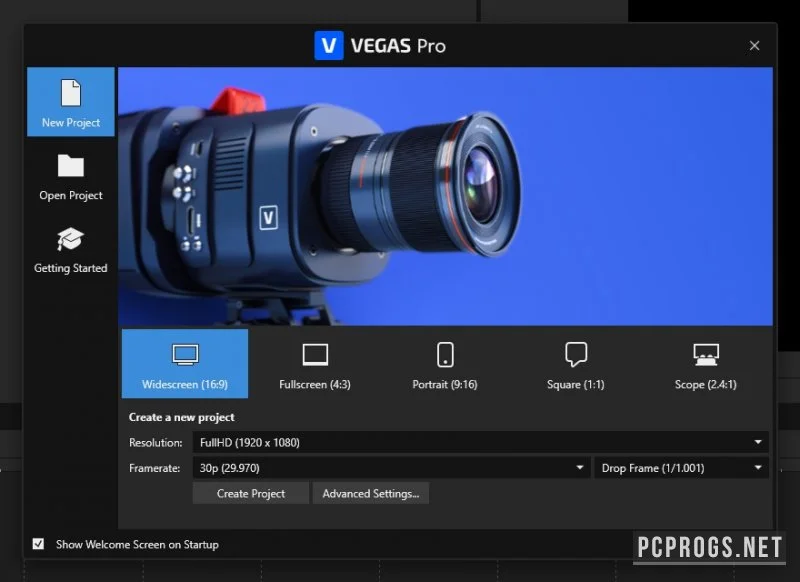
Task: Click the camera banner image
Action: (445, 196)
